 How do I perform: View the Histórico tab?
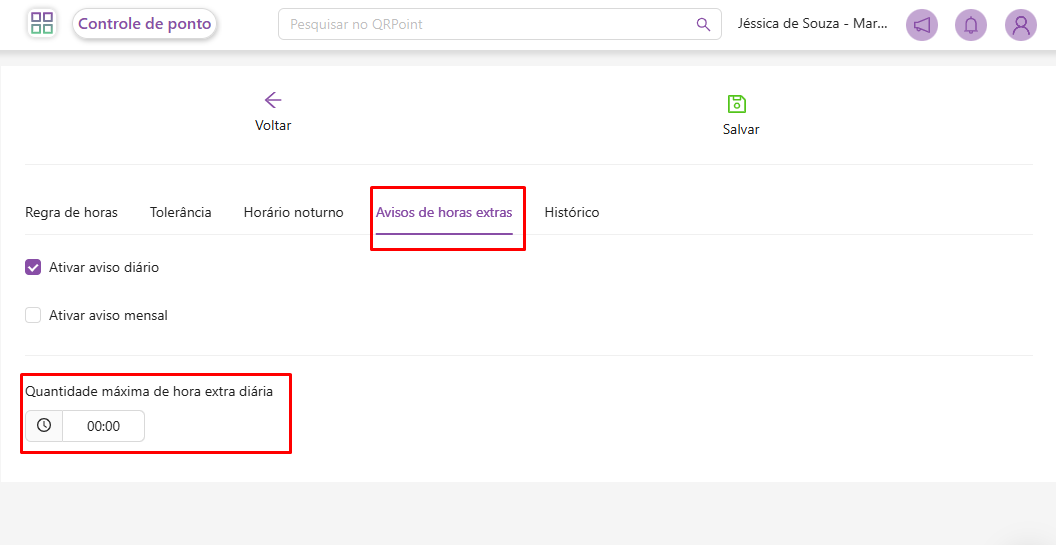[572, 212]
